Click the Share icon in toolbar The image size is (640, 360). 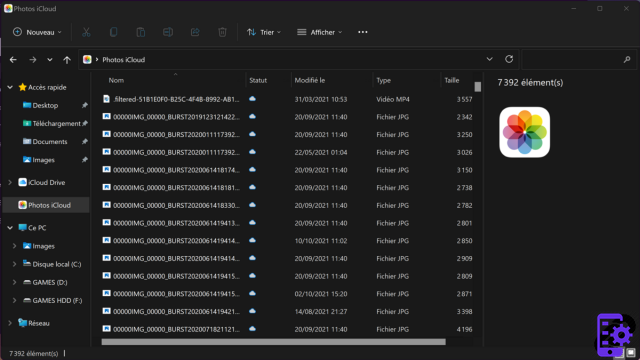[x=195, y=32]
